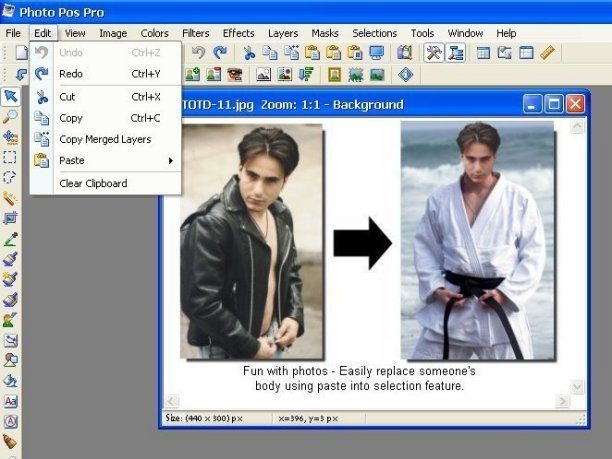Click the red eye removal icon
This screenshot has height=459, width=612.
click(x=235, y=74)
